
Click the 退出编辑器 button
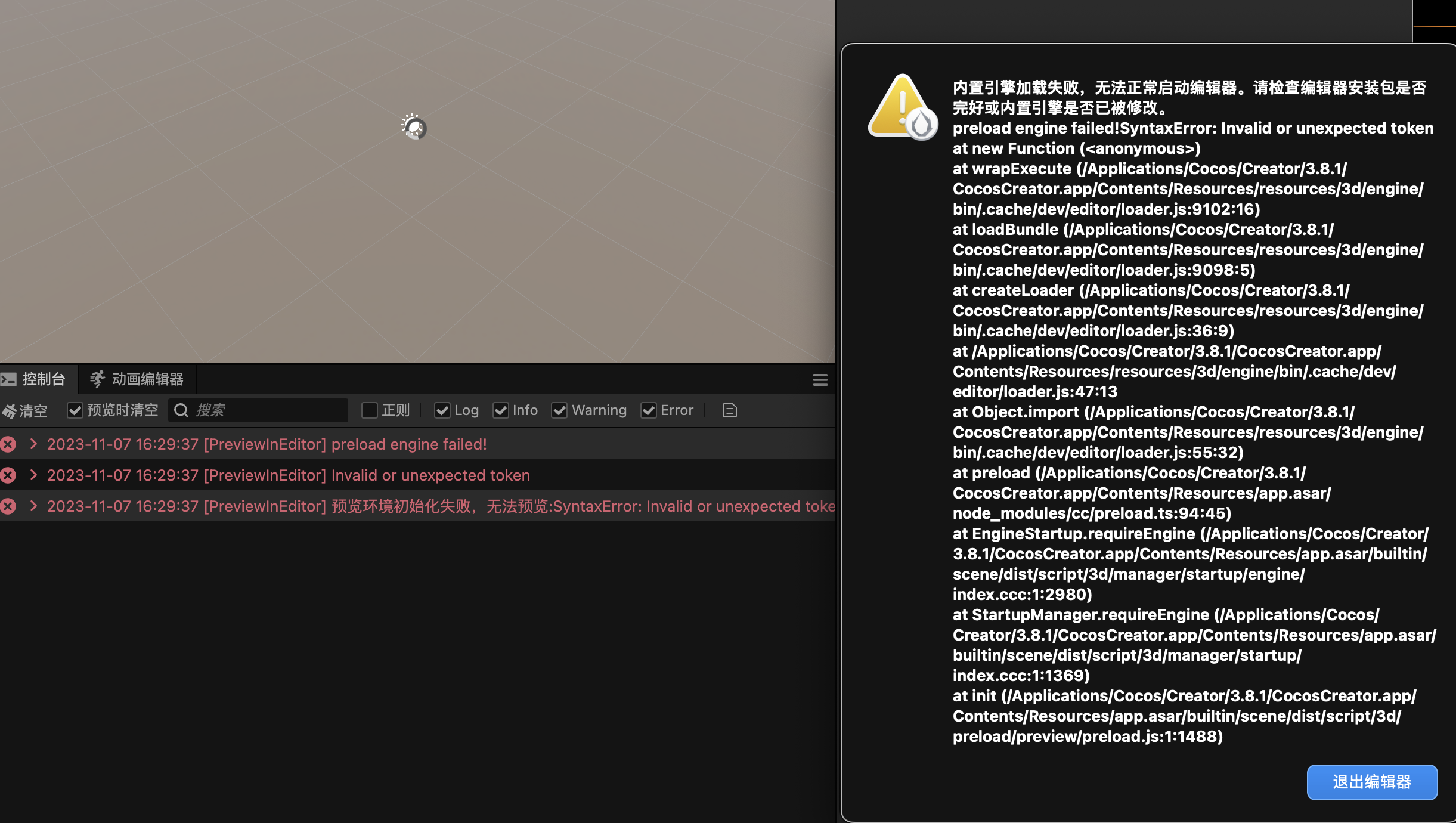[x=1371, y=782]
